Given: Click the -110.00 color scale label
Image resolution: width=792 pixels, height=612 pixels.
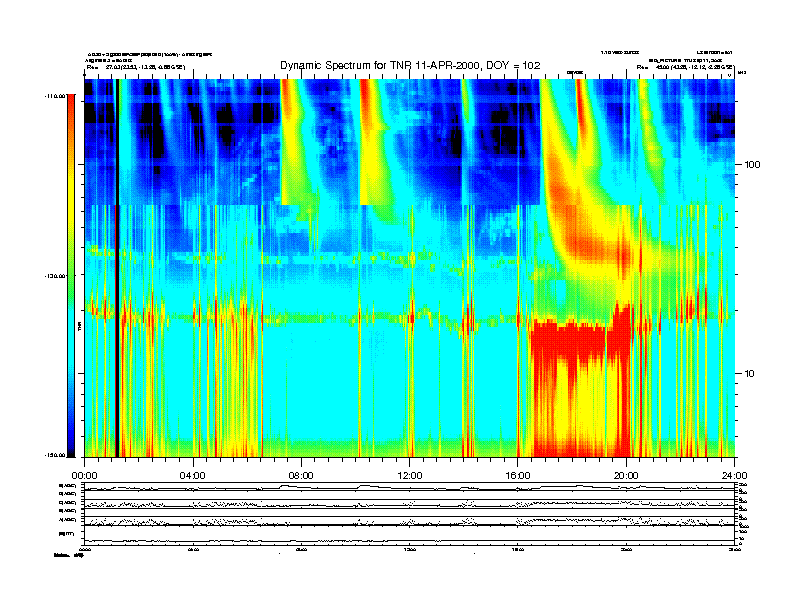Looking at the screenshot, I should point(55,96).
